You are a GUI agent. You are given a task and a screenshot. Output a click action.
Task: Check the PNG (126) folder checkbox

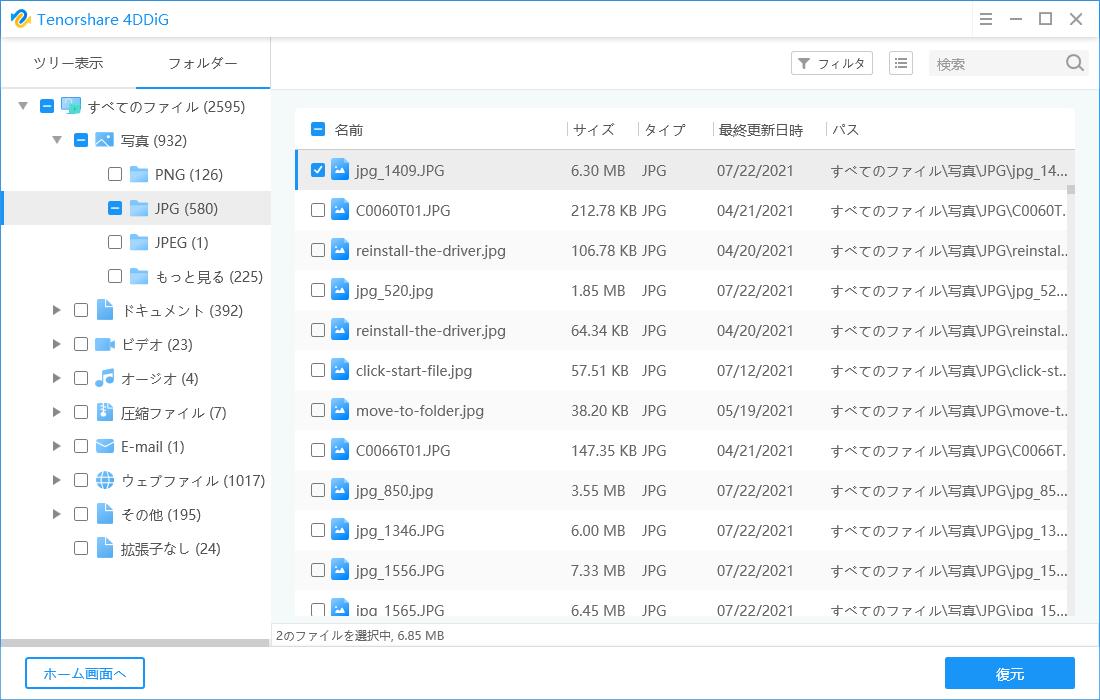(115, 175)
